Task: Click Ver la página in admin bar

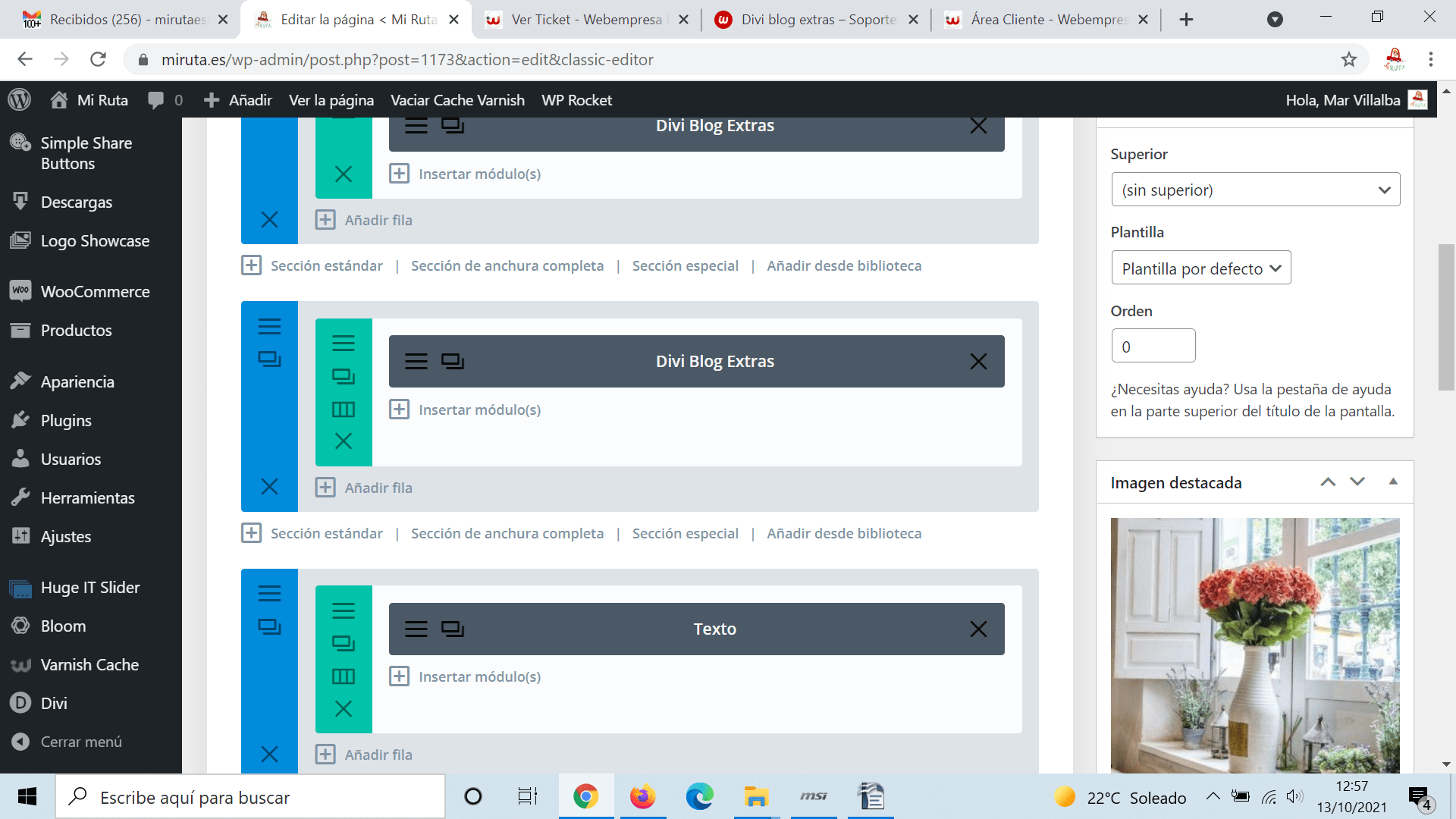Action: point(331,100)
